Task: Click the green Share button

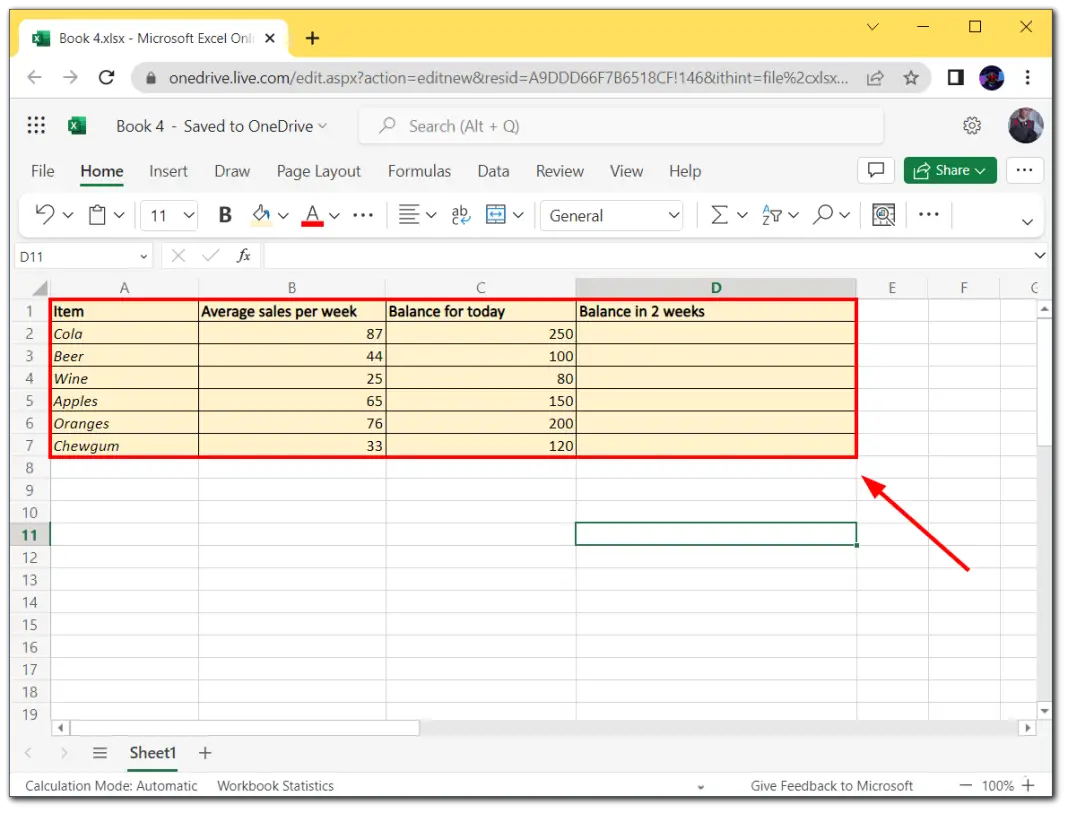Action: (948, 170)
